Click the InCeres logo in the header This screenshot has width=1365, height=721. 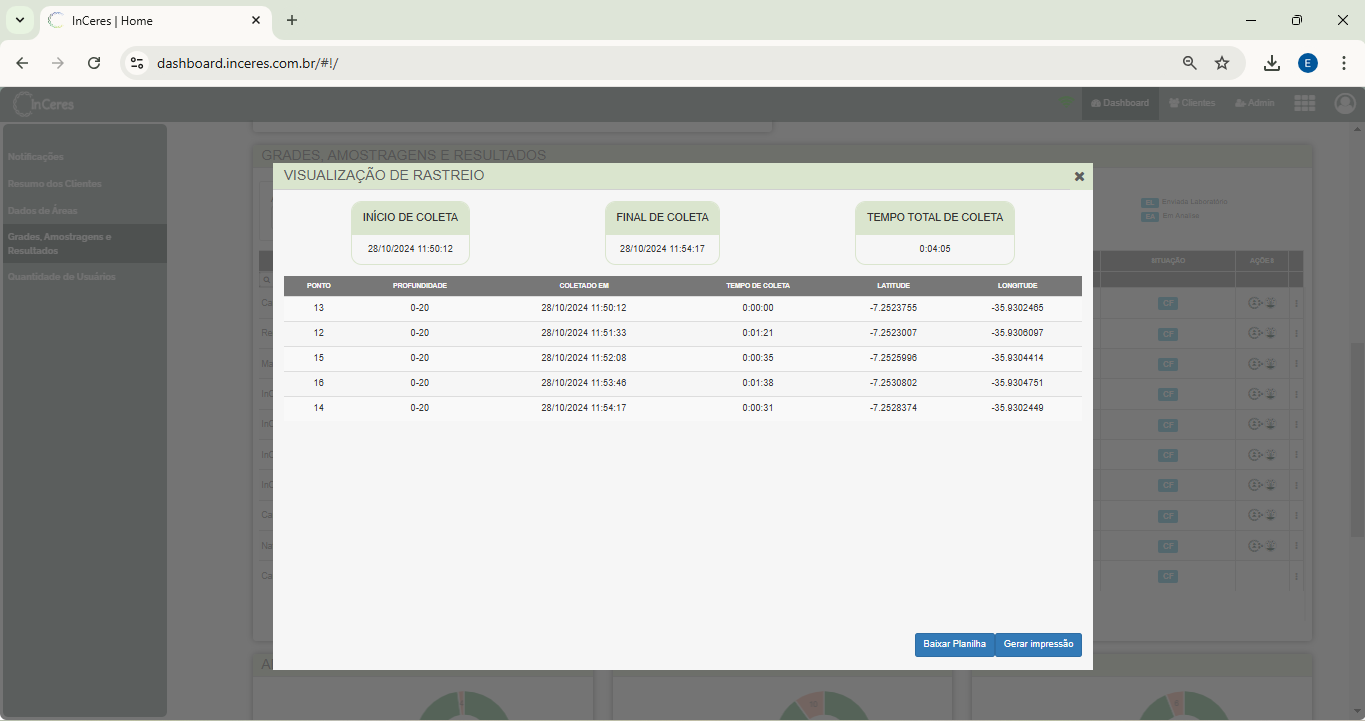pyautogui.click(x=44, y=104)
